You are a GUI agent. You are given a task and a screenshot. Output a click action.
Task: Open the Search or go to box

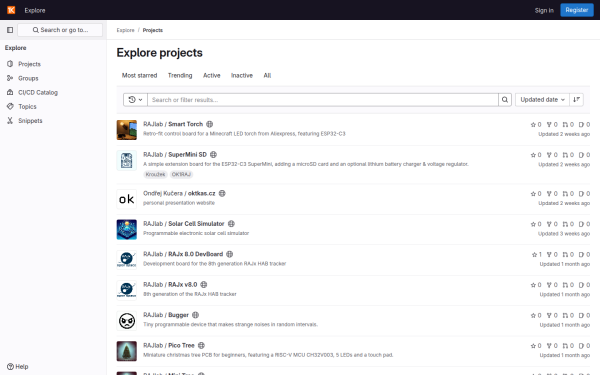click(60, 30)
